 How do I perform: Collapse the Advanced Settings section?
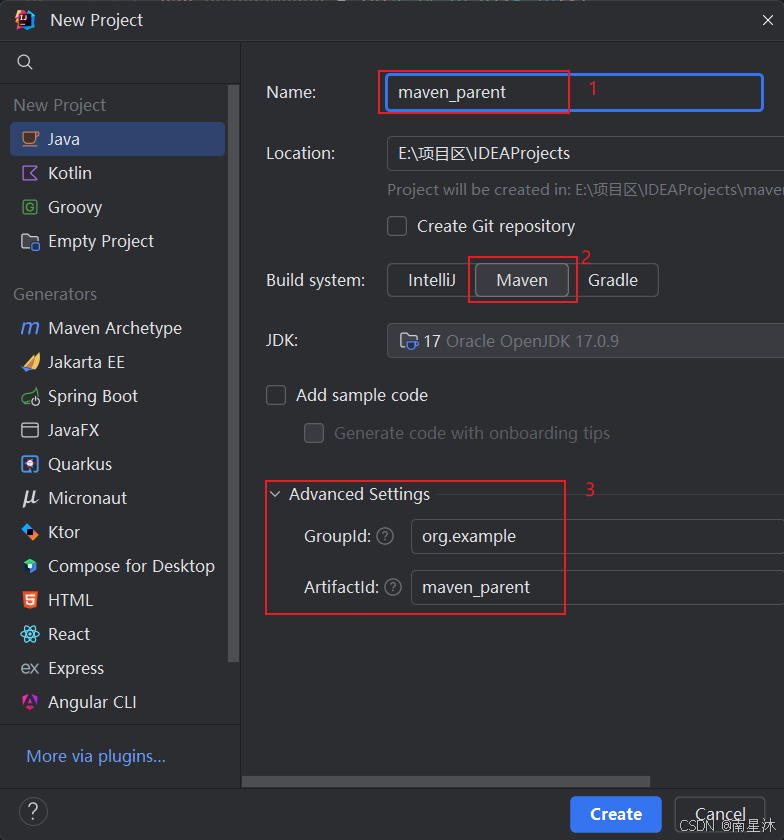click(x=275, y=494)
